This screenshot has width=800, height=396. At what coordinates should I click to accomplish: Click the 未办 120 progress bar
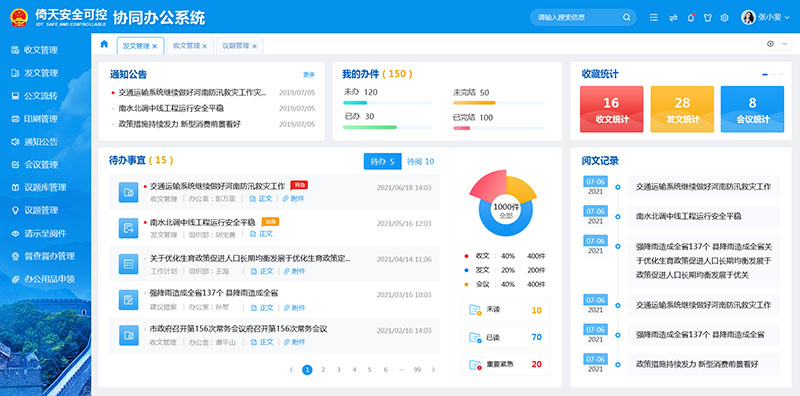(x=387, y=103)
